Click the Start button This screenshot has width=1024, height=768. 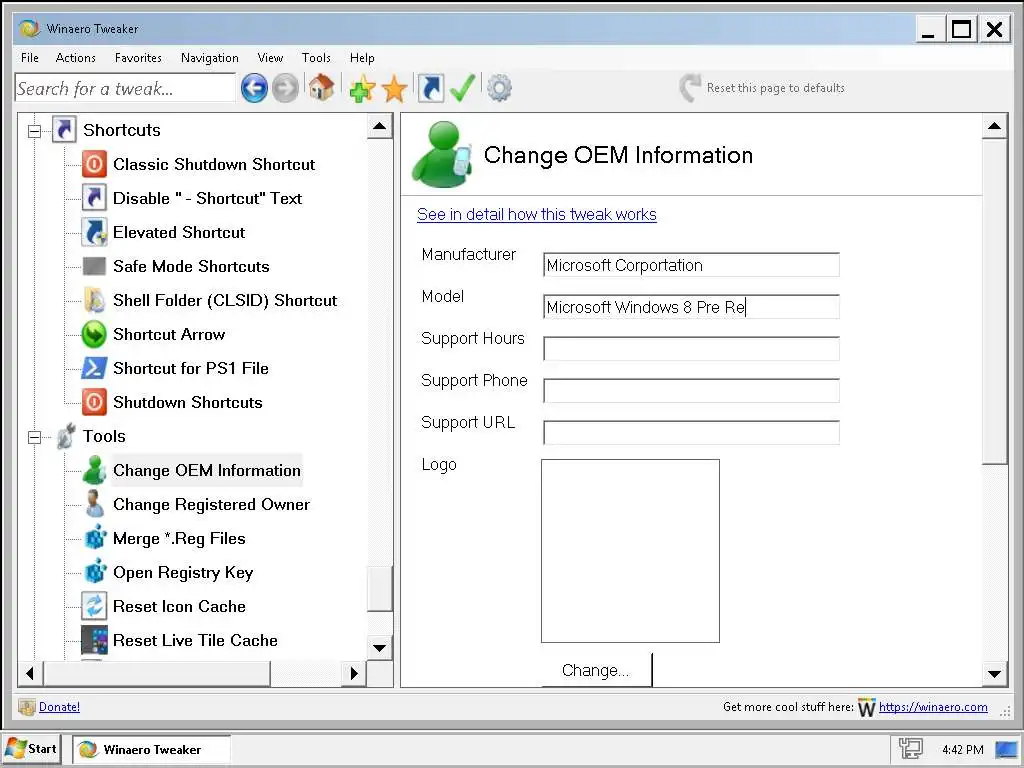pyautogui.click(x=31, y=749)
